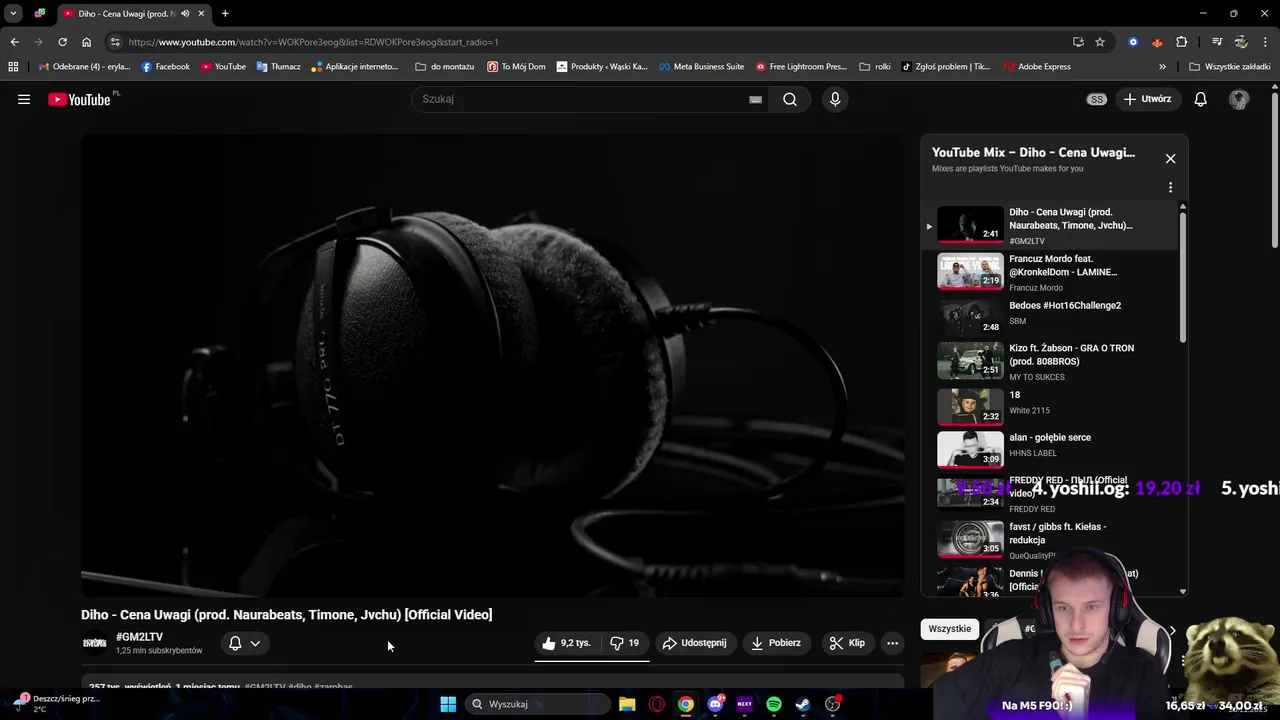This screenshot has height=720, width=1280.
Task: Open the mix playlist three-dot options
Action: click(1170, 187)
